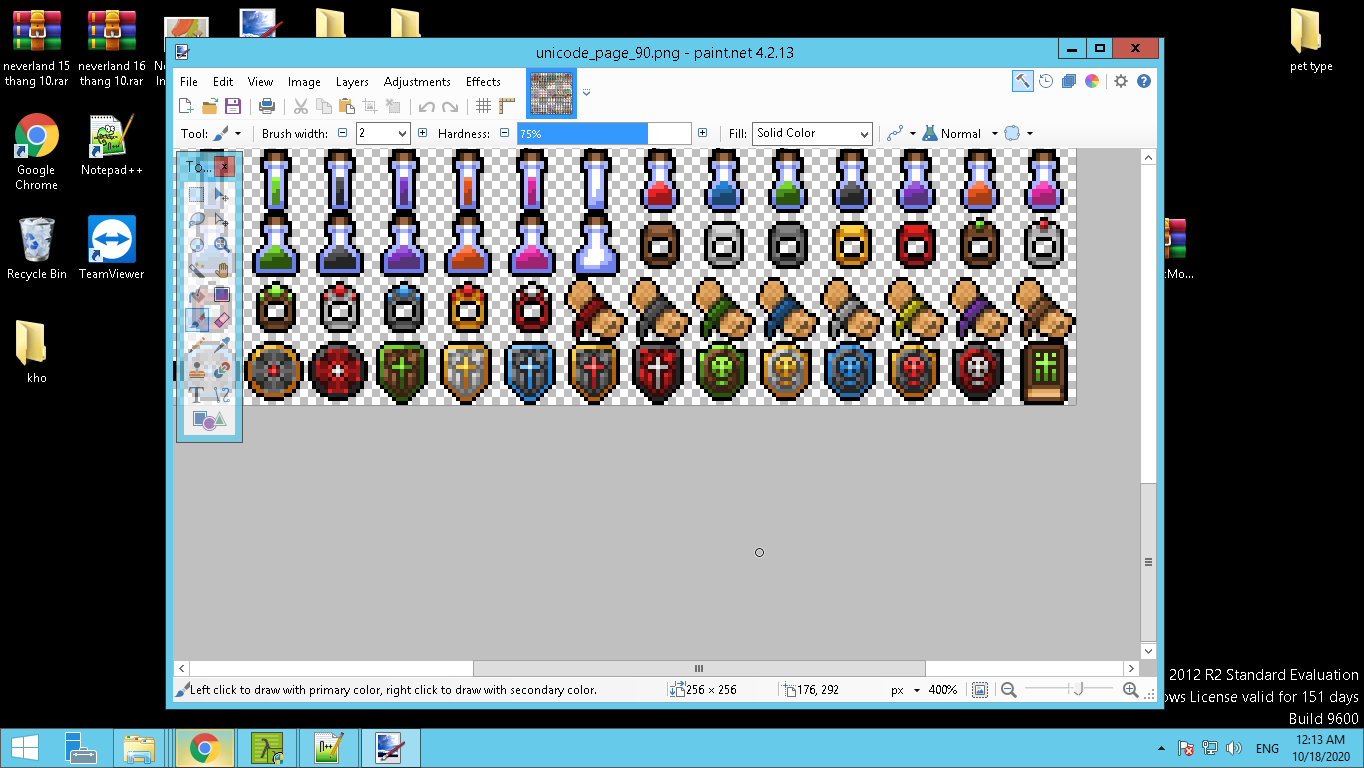Select the Shapes tool

(x=209, y=420)
